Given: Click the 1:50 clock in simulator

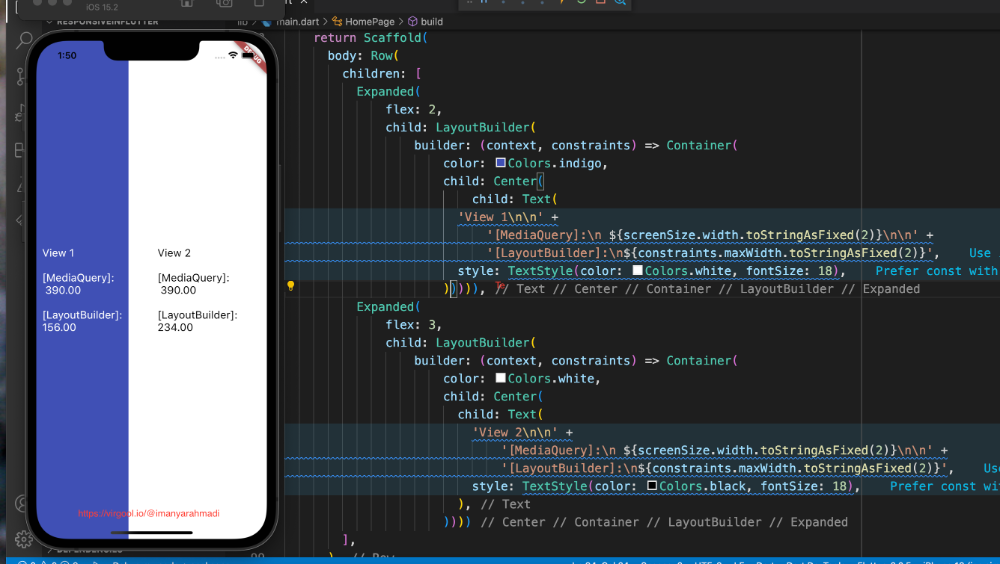Looking at the screenshot, I should pyautogui.click(x=67, y=56).
